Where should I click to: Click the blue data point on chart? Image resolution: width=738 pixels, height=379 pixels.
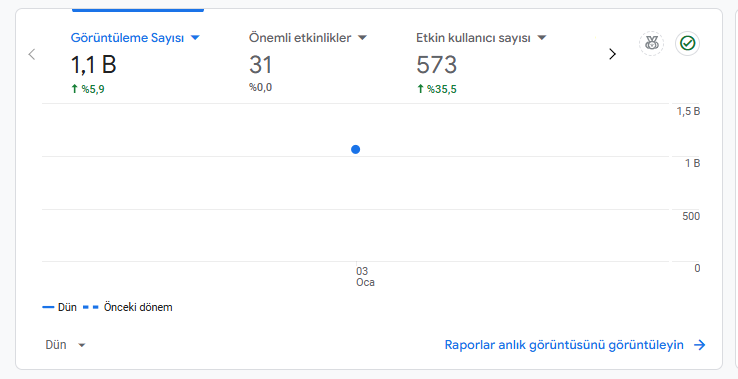tap(356, 149)
